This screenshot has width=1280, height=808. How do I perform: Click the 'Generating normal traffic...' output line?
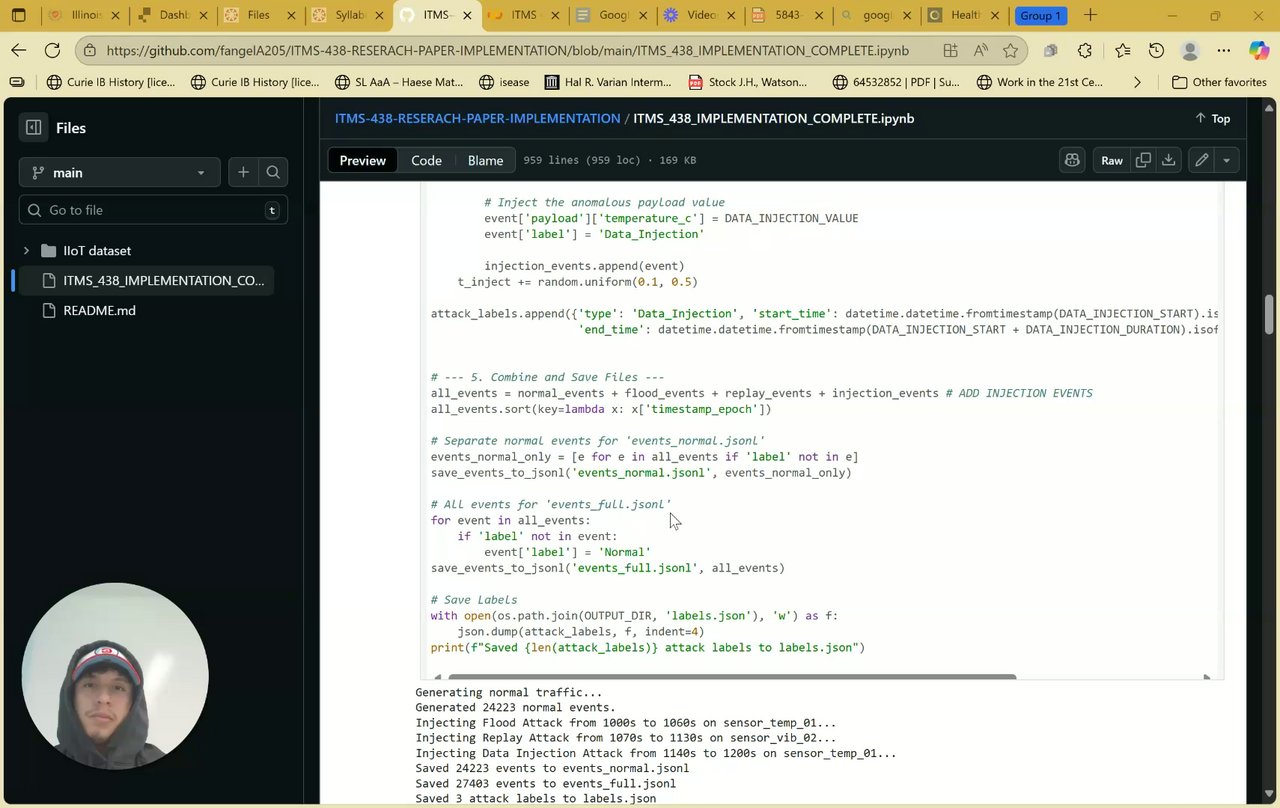[509, 692]
